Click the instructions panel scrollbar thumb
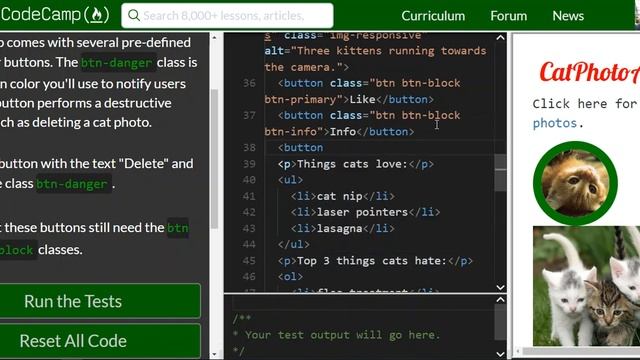The height and width of the screenshot is (360, 640). [214, 159]
